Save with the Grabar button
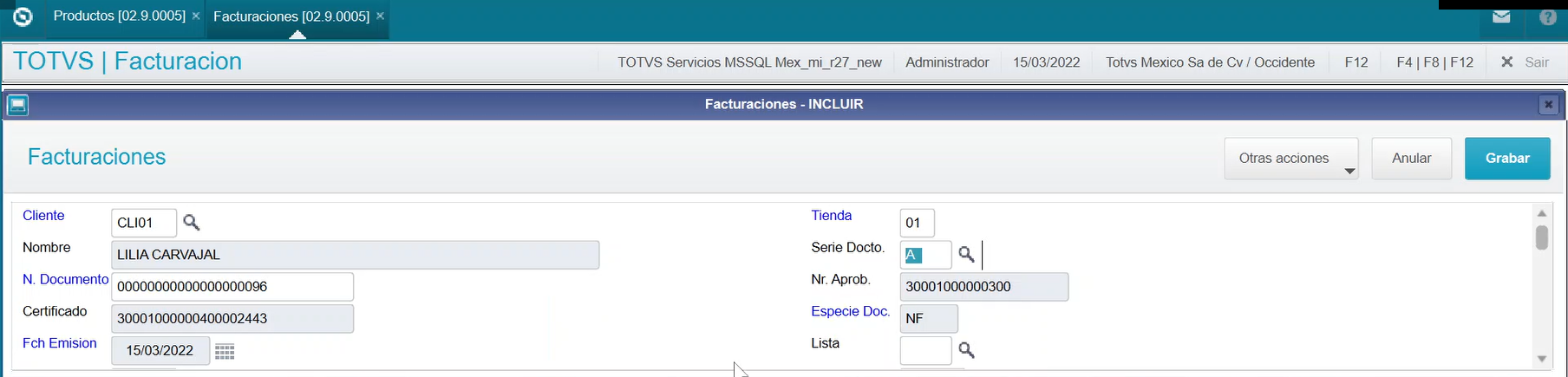The image size is (1568, 377). 1507,159
